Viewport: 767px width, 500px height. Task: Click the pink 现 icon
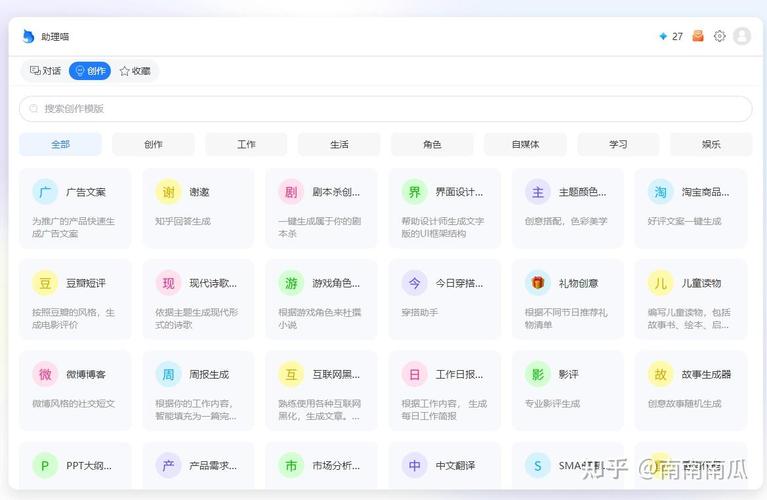coord(168,283)
